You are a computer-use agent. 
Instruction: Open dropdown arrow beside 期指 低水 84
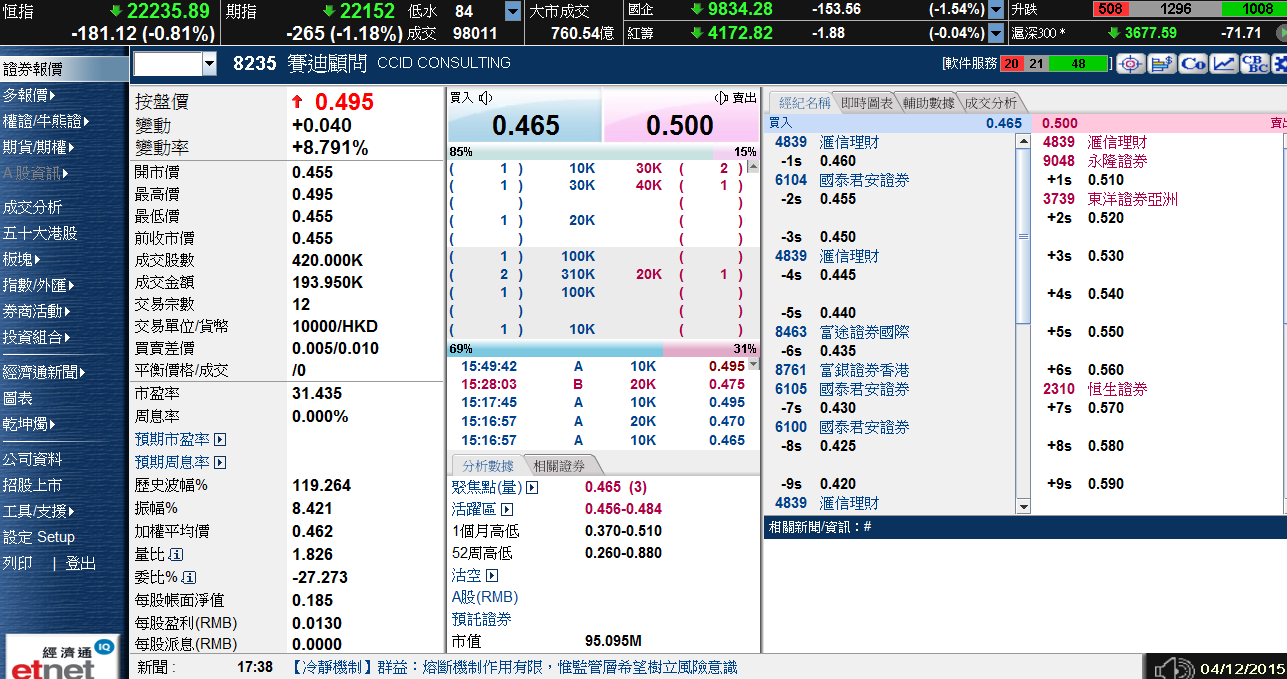click(513, 11)
